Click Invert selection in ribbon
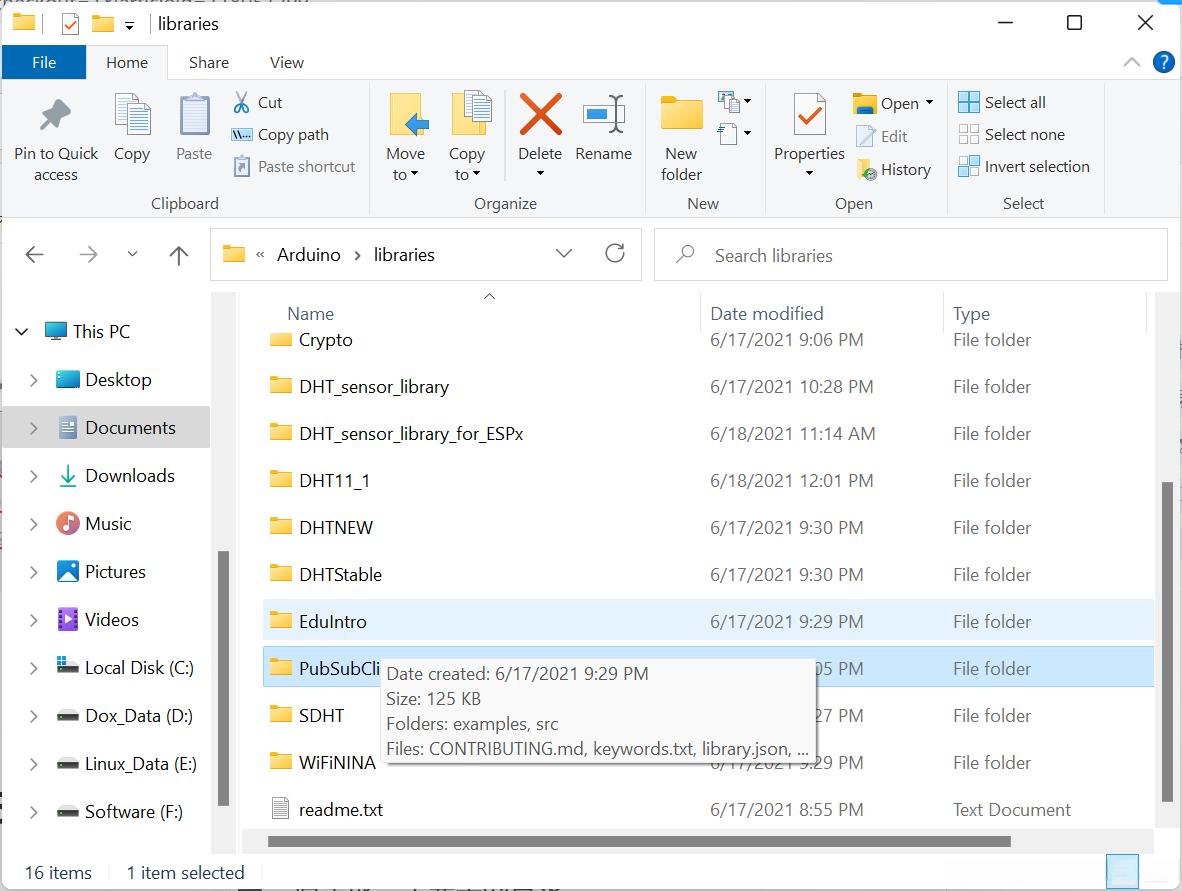The height and width of the screenshot is (891, 1182). 1024,167
